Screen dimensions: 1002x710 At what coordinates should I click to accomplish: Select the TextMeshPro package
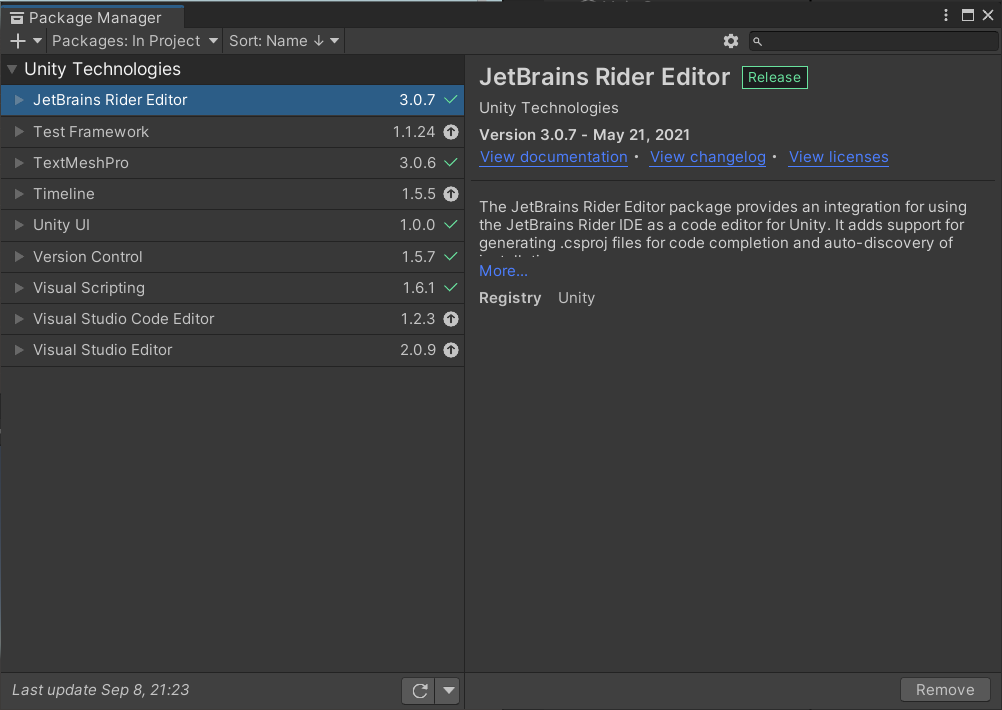[x=233, y=163]
